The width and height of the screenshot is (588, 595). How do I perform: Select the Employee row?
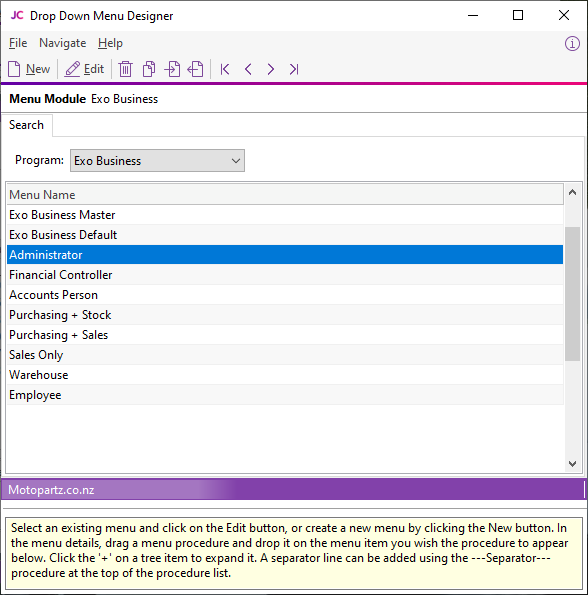pos(285,395)
